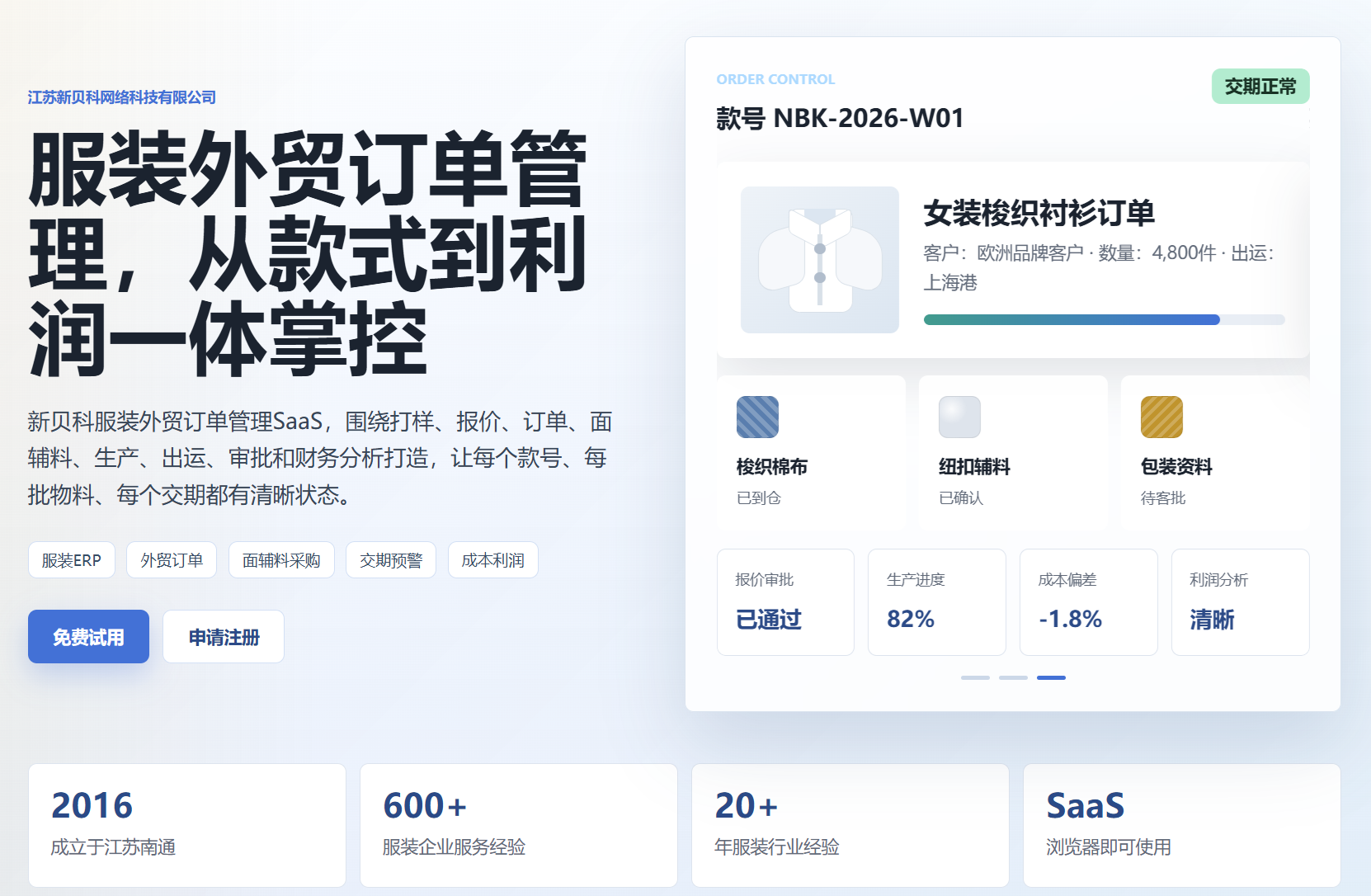Switch to the first carousel slide indicator

tap(975, 677)
